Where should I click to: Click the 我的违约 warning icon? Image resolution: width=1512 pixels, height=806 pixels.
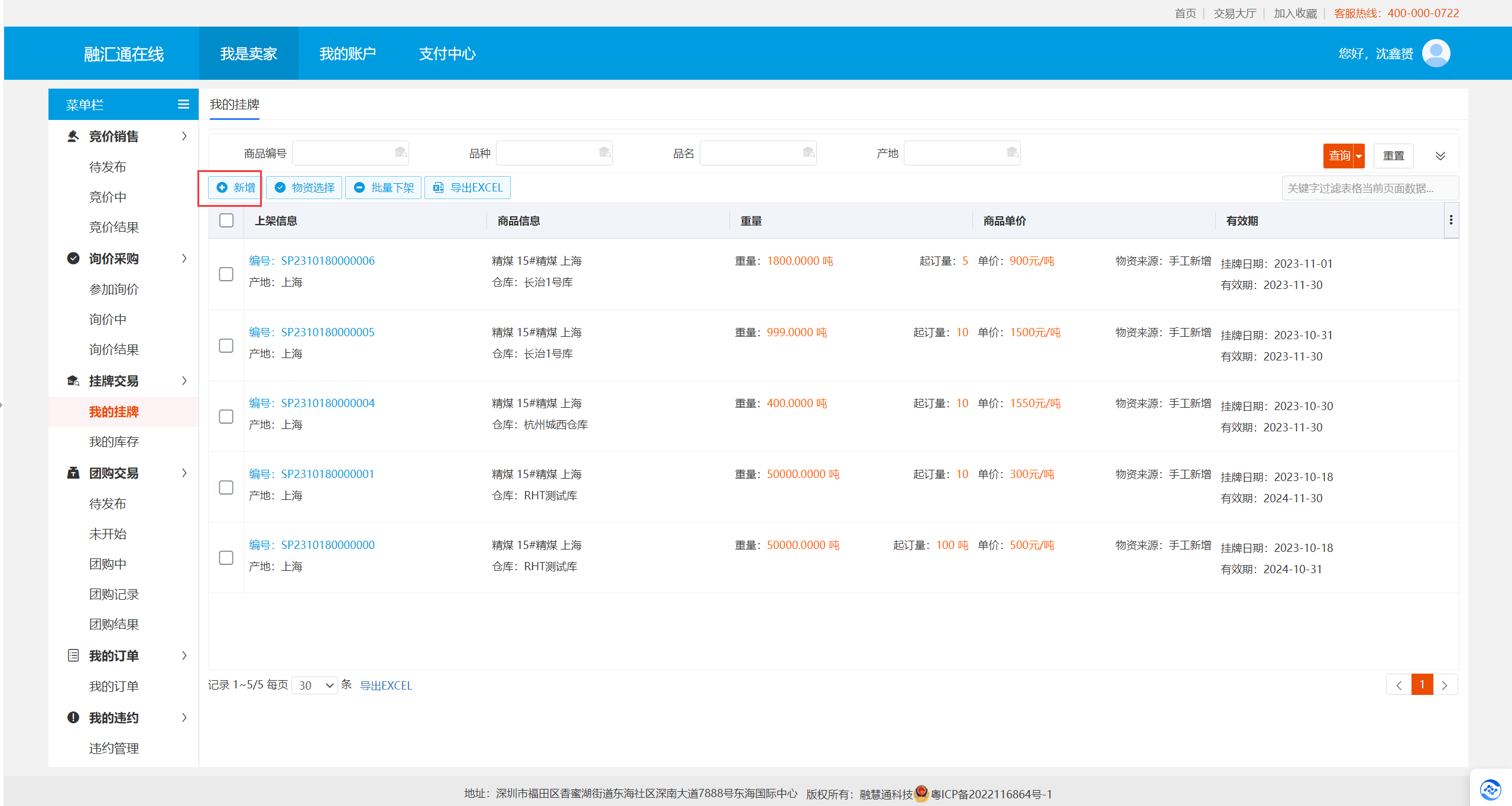click(73, 717)
